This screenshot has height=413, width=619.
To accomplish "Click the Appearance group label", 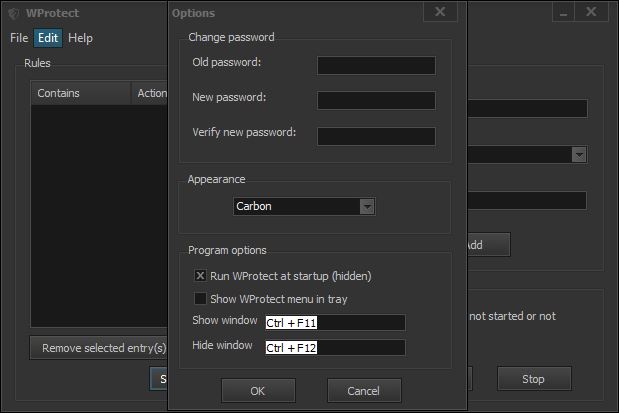I will pyautogui.click(x=216, y=179).
